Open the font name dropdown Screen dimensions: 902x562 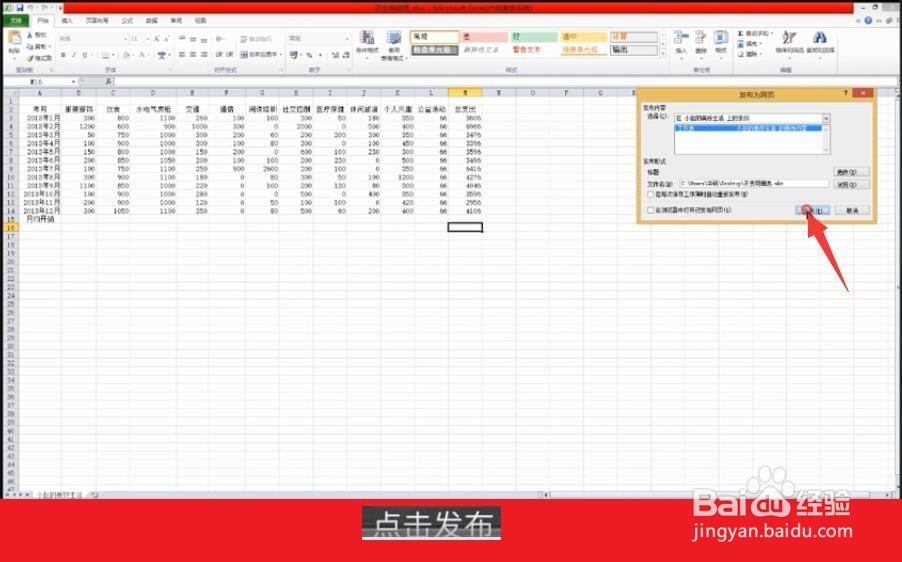tap(125, 39)
